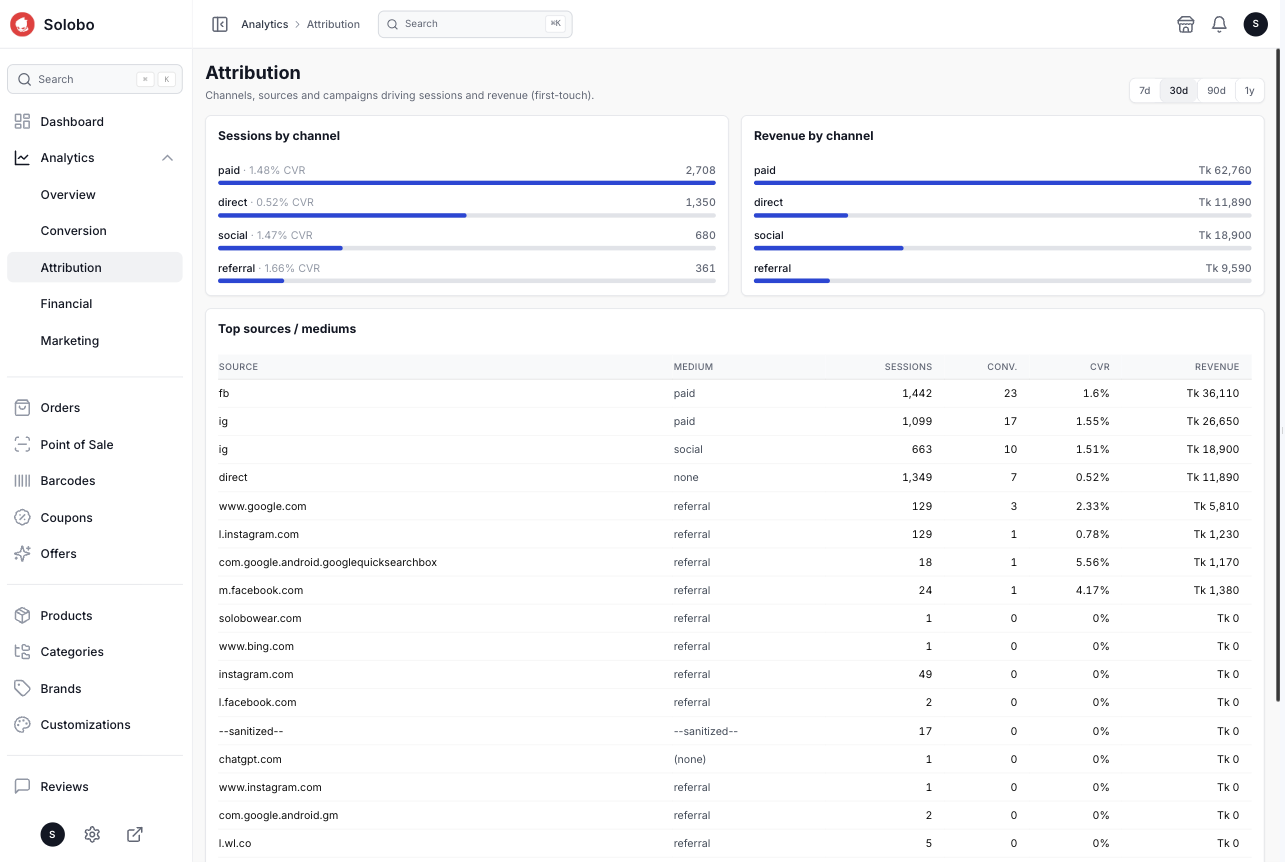This screenshot has width=1285, height=862.
Task: Select the com.google.android.googlequicksearchbox row
Action: point(734,562)
